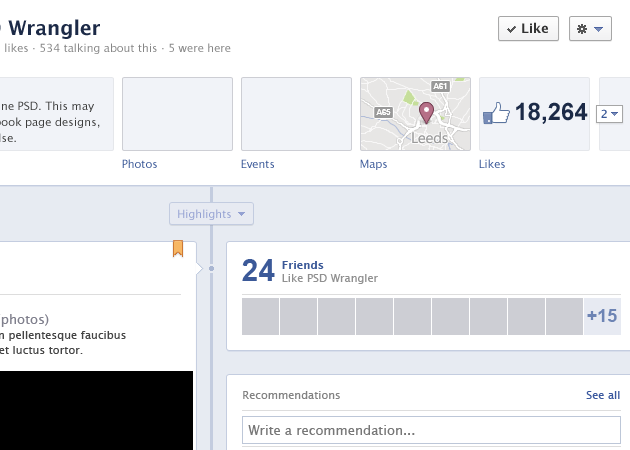This screenshot has width=630, height=450.
Task: Click the A65 road label on map
Action: click(x=383, y=112)
